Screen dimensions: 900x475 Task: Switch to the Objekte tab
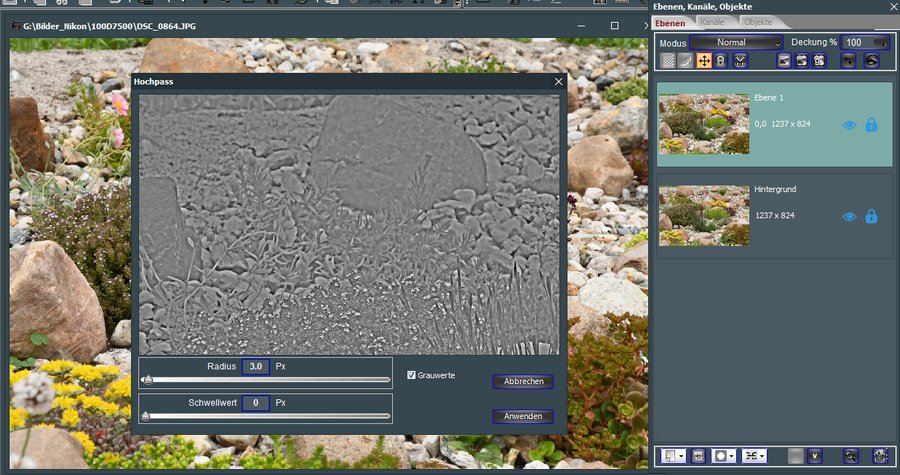[757, 22]
